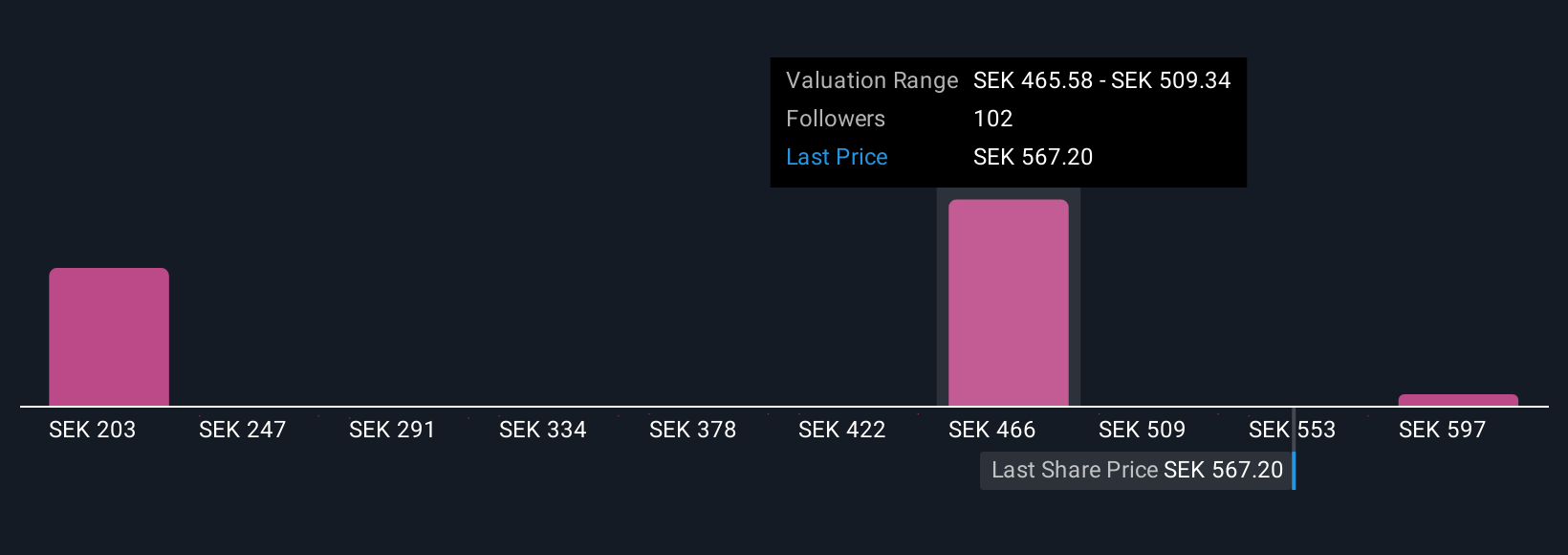
Task: Choose the SEK 509 axis label
Action: tap(1142, 430)
